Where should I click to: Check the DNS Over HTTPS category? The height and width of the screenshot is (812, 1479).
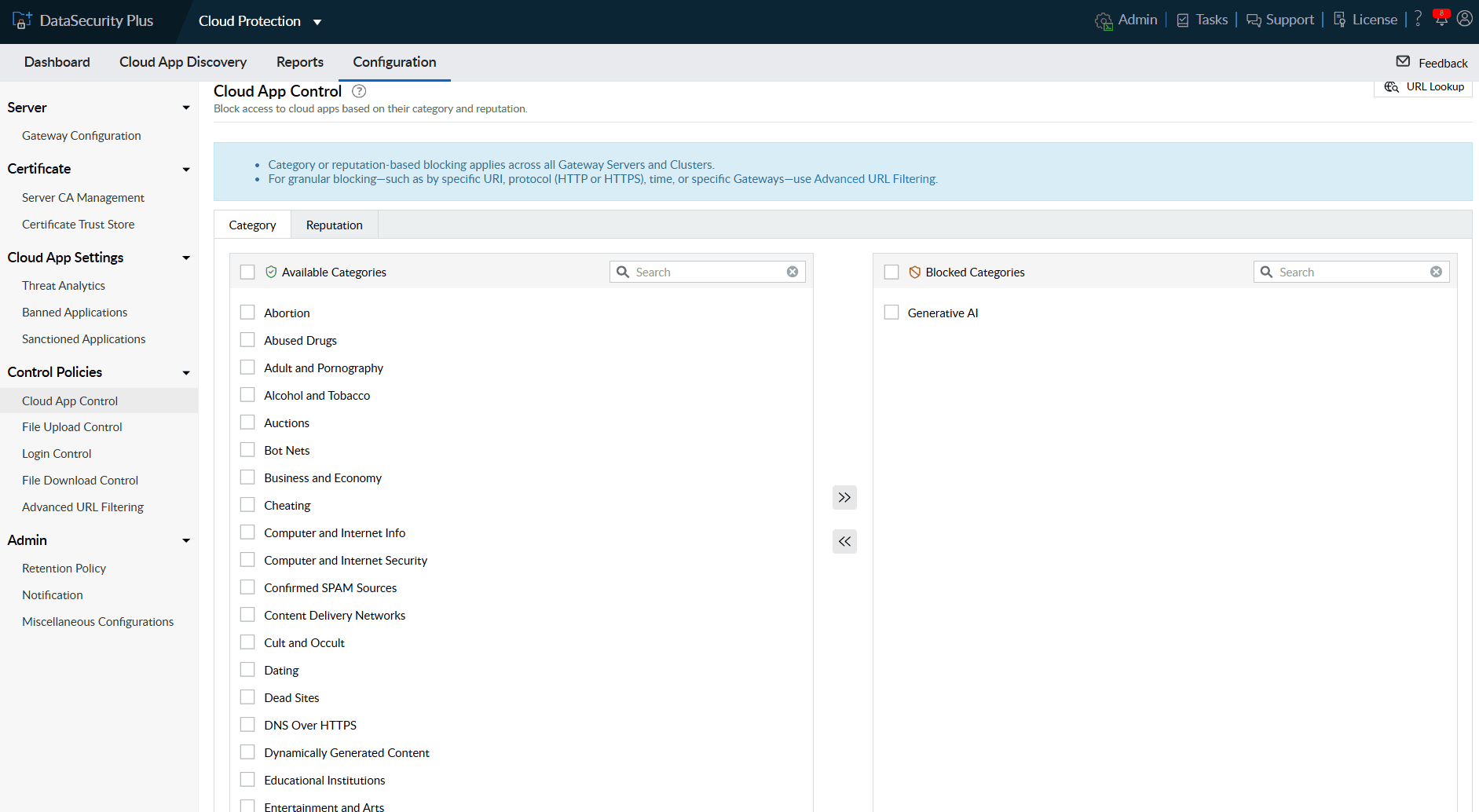pos(247,725)
